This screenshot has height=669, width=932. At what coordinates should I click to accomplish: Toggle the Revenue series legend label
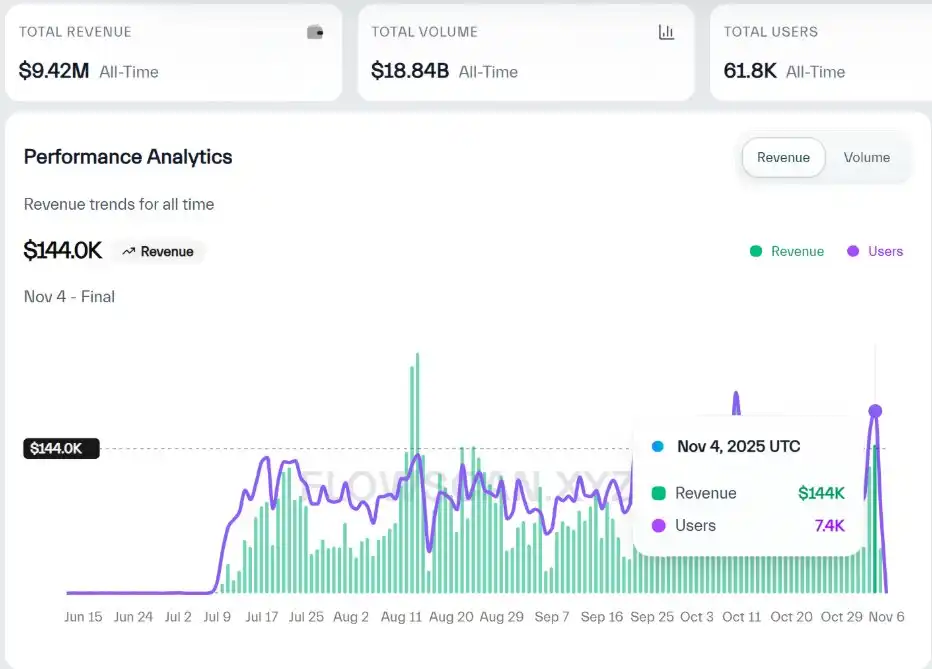pyautogui.click(x=797, y=251)
